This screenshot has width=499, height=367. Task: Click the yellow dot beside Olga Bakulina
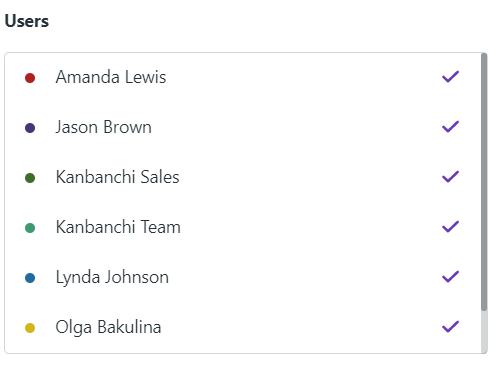(x=30, y=328)
